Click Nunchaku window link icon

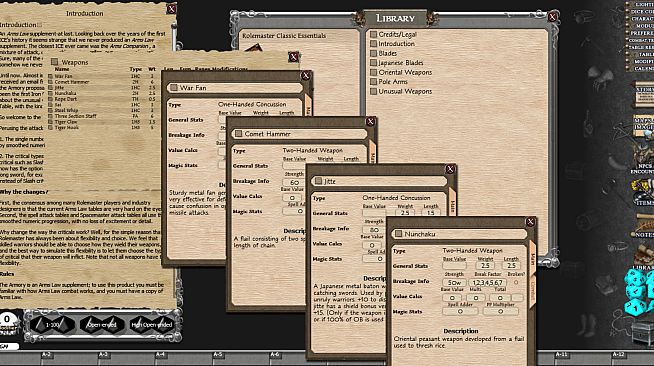coord(398,234)
